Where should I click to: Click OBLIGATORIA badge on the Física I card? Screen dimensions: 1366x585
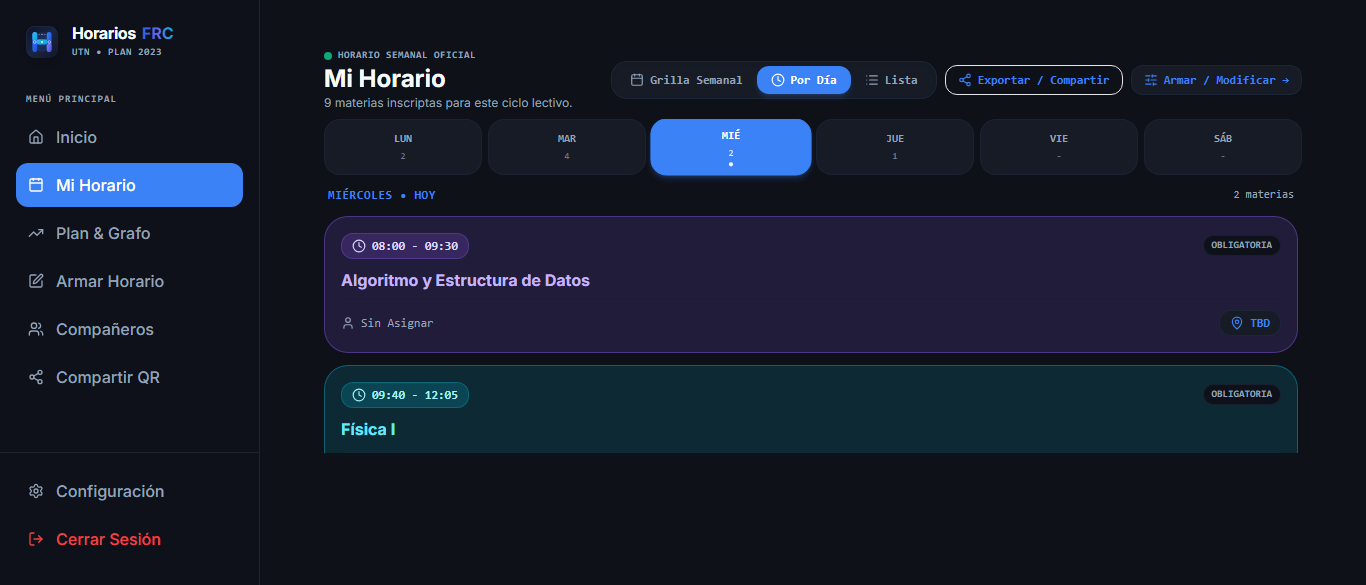click(1241, 394)
